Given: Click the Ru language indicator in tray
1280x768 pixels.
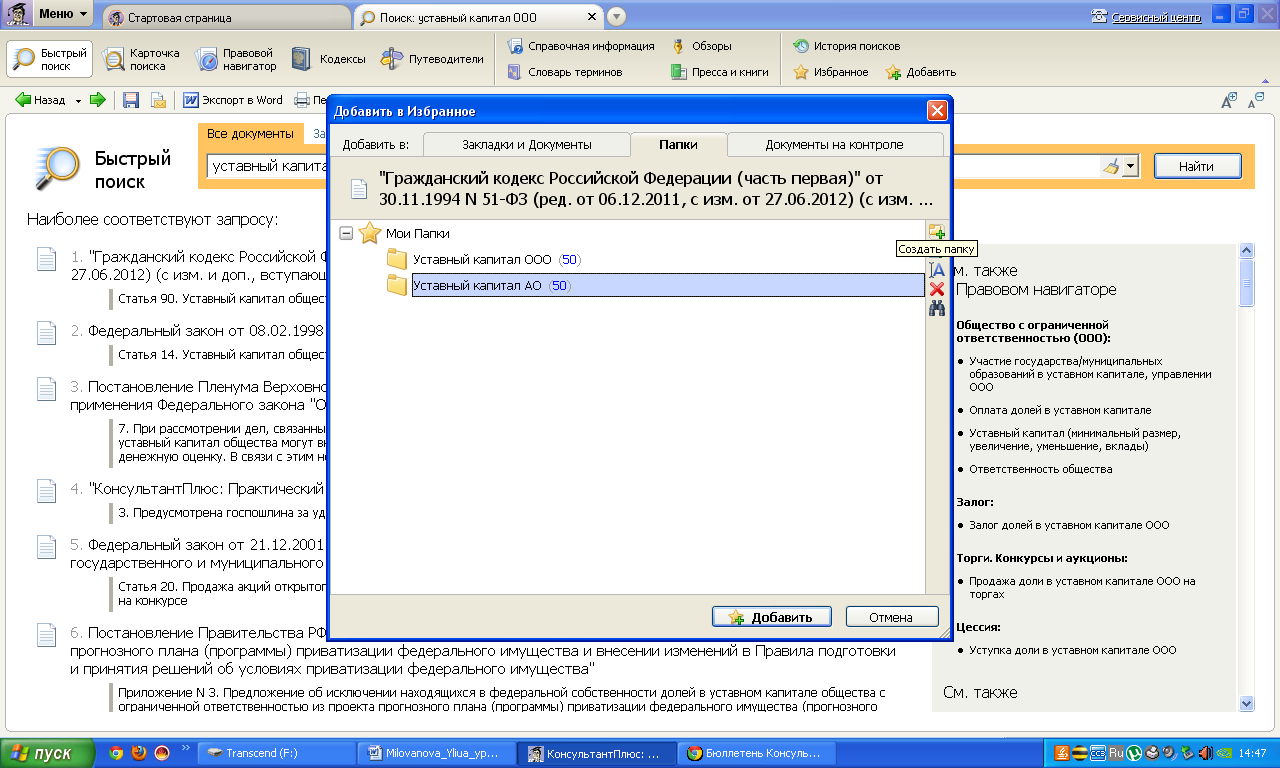Looking at the screenshot, I should (x=1114, y=753).
